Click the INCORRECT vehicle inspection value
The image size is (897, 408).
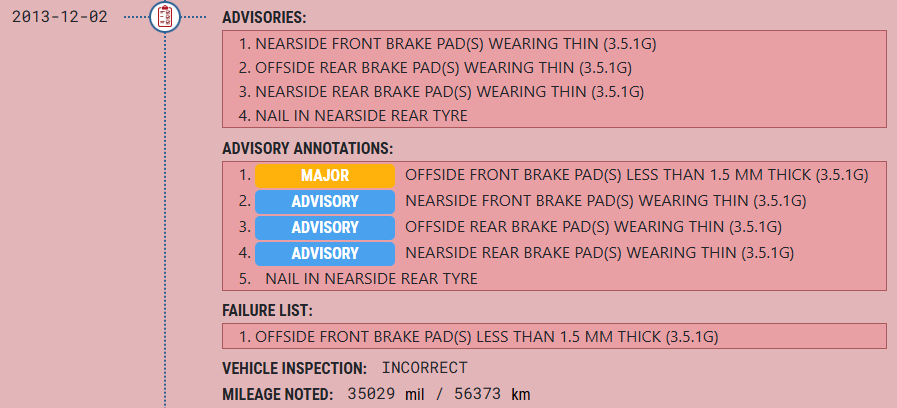[424, 367]
